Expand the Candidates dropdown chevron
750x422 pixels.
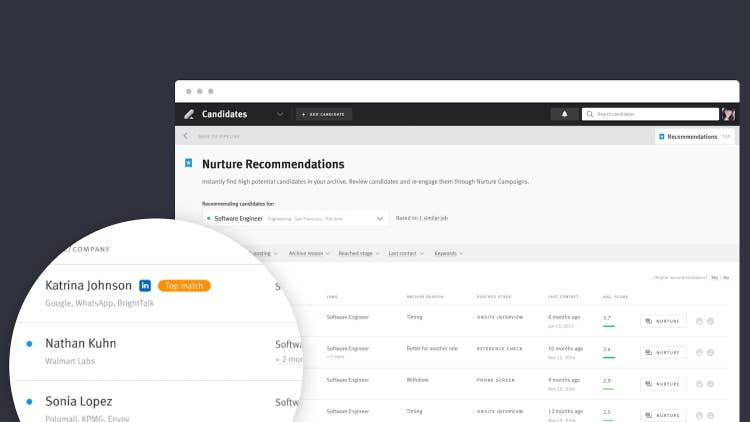point(280,114)
